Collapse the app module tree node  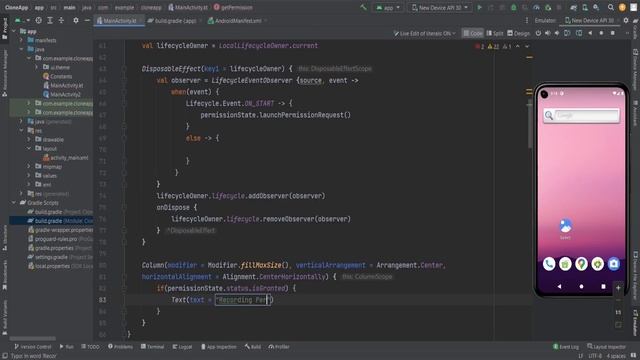(x=14, y=31)
